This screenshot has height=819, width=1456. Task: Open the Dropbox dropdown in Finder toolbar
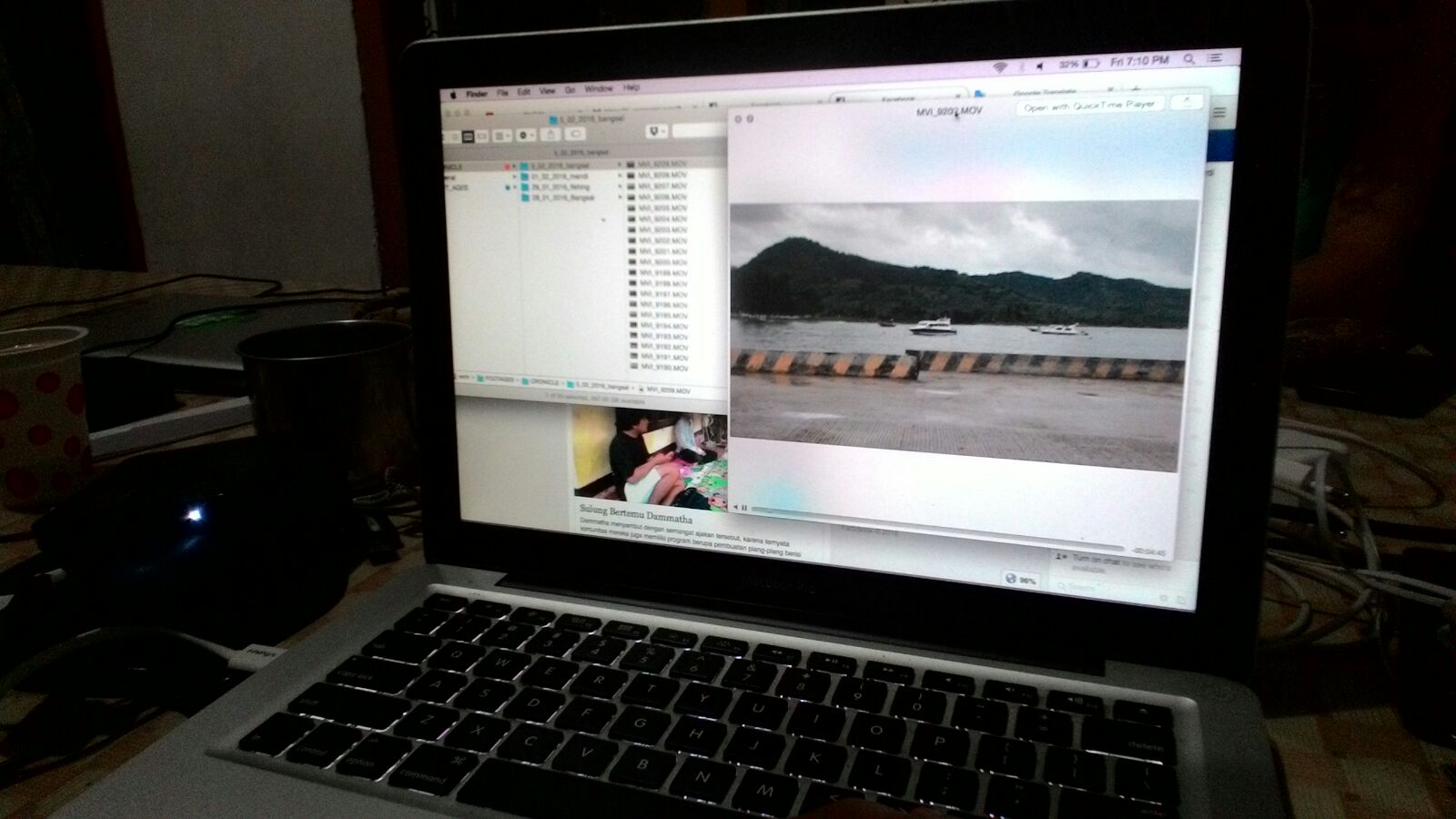pyautogui.click(x=656, y=132)
